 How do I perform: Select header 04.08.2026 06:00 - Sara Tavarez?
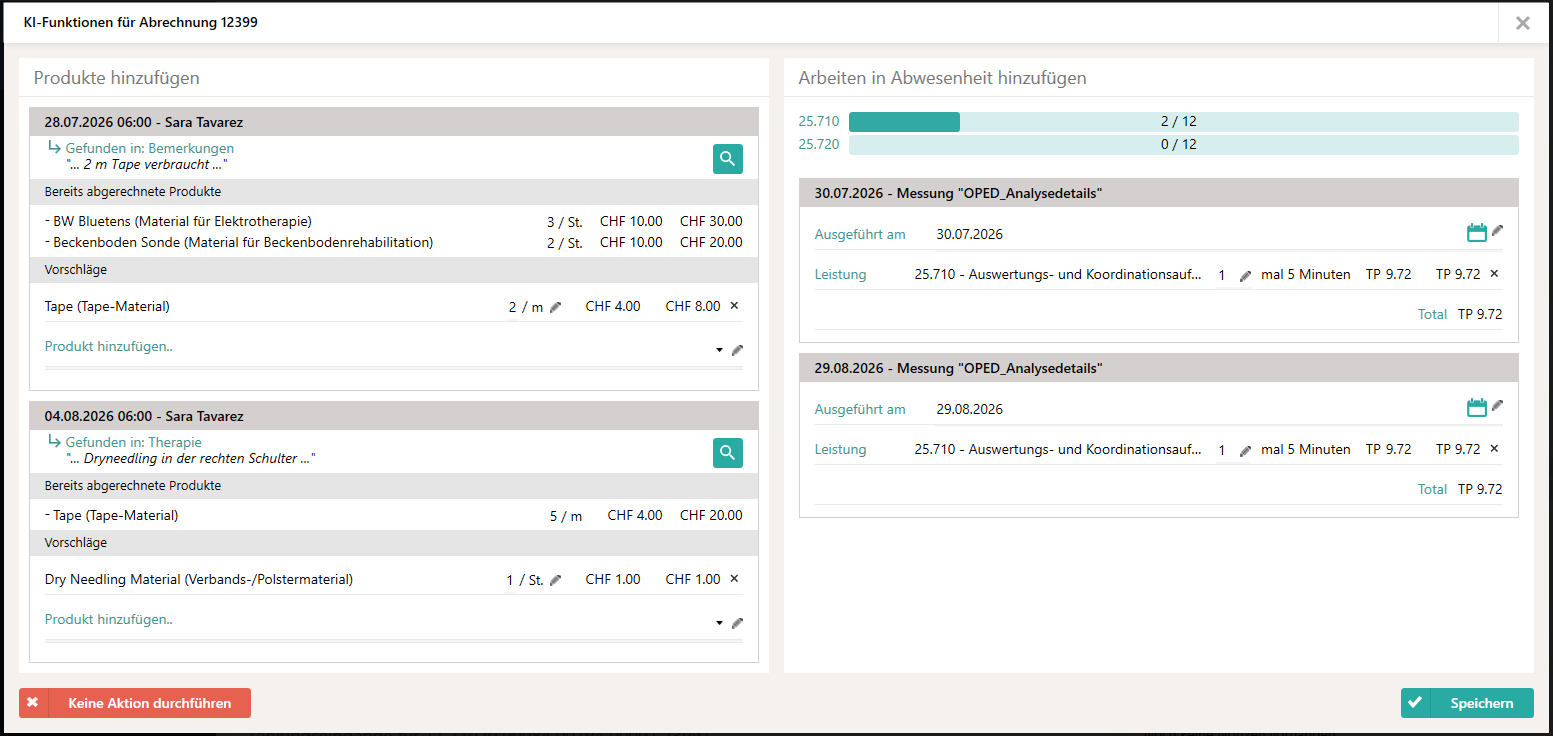(x=394, y=416)
